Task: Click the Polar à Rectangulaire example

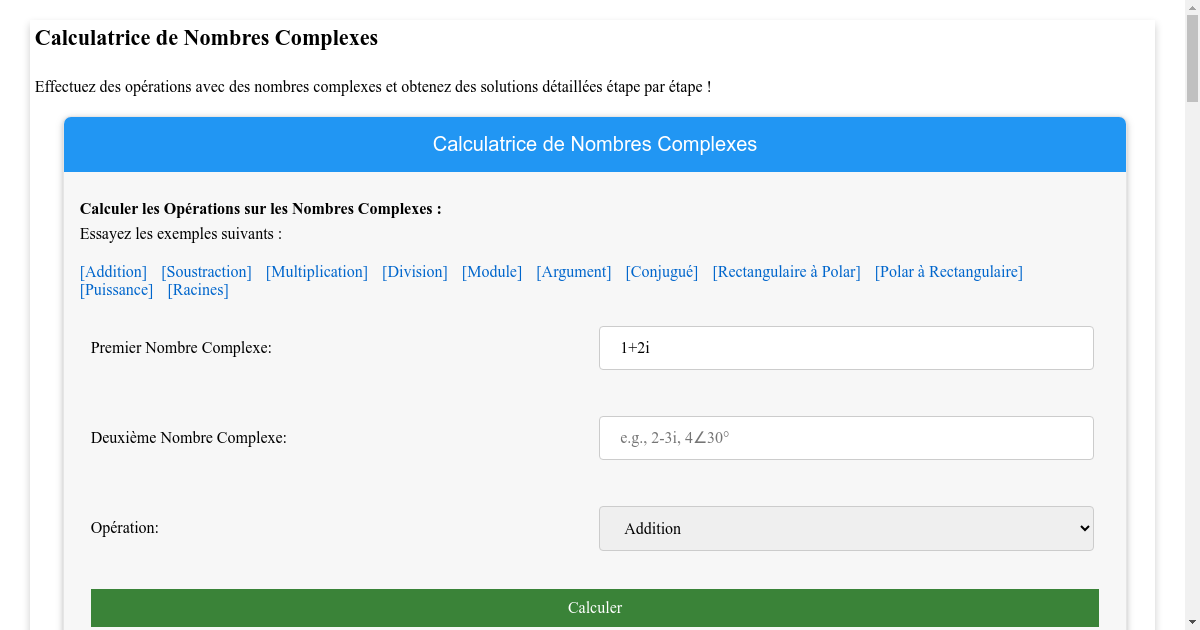Action: point(948,271)
